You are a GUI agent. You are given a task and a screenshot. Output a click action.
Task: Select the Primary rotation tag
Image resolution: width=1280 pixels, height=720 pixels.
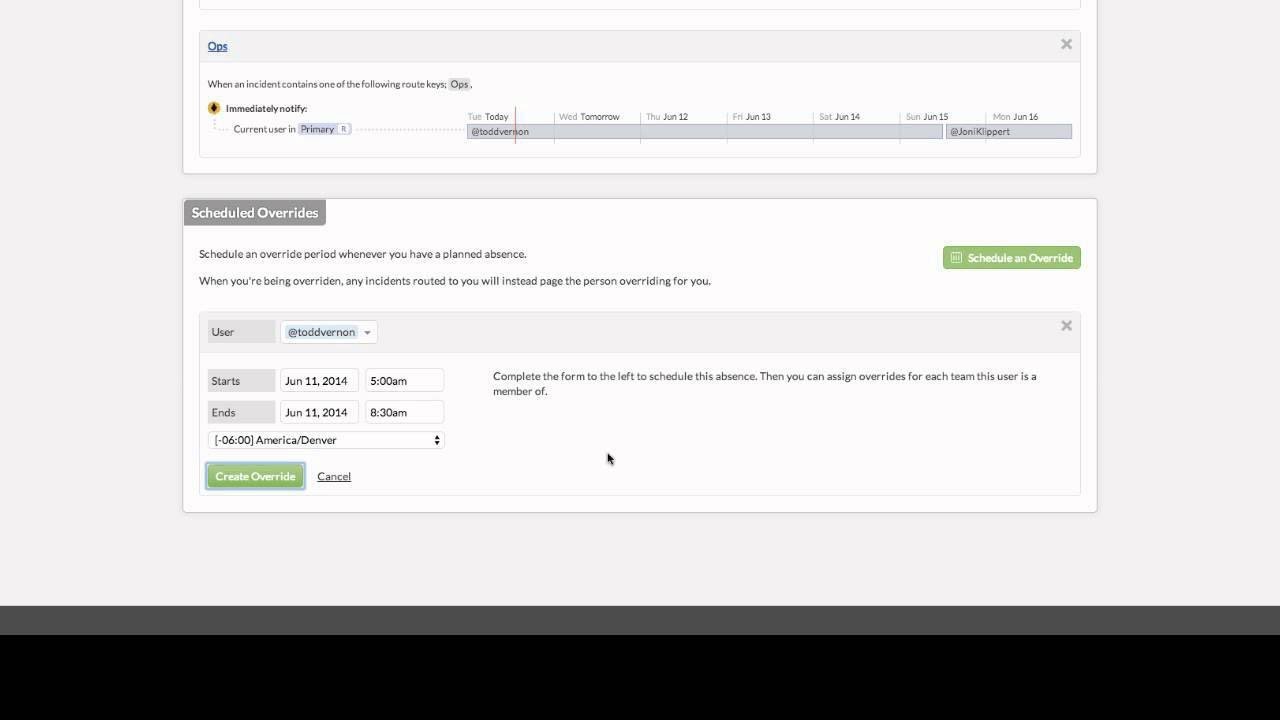coord(324,129)
